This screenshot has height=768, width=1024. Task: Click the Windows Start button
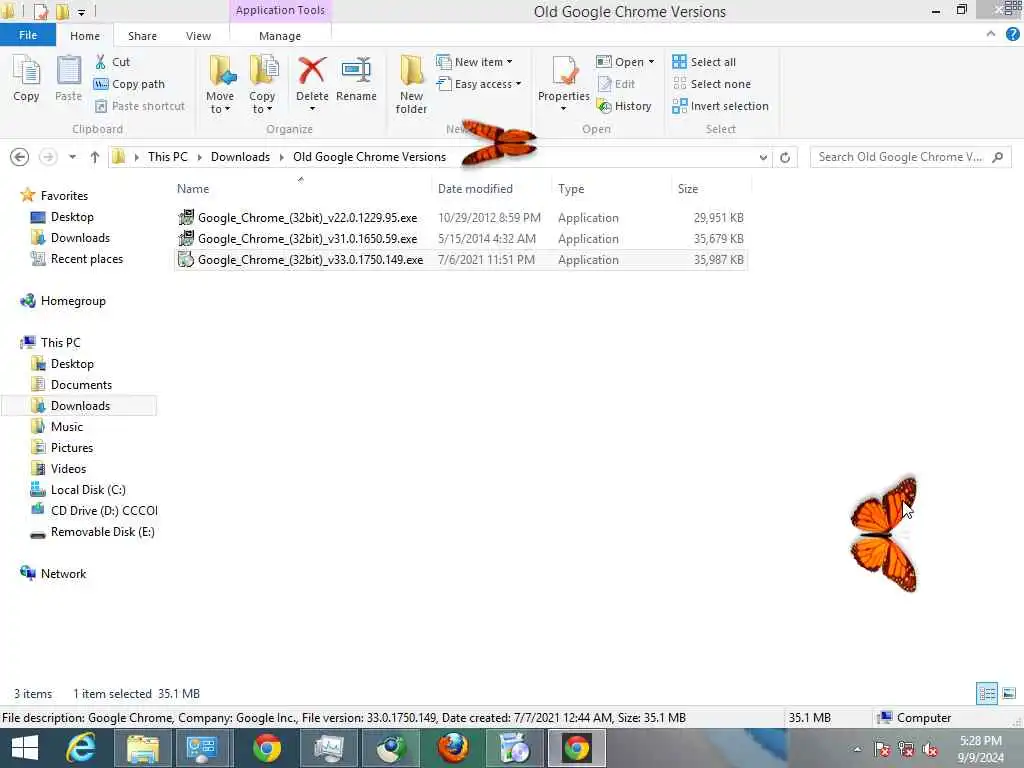[25, 748]
